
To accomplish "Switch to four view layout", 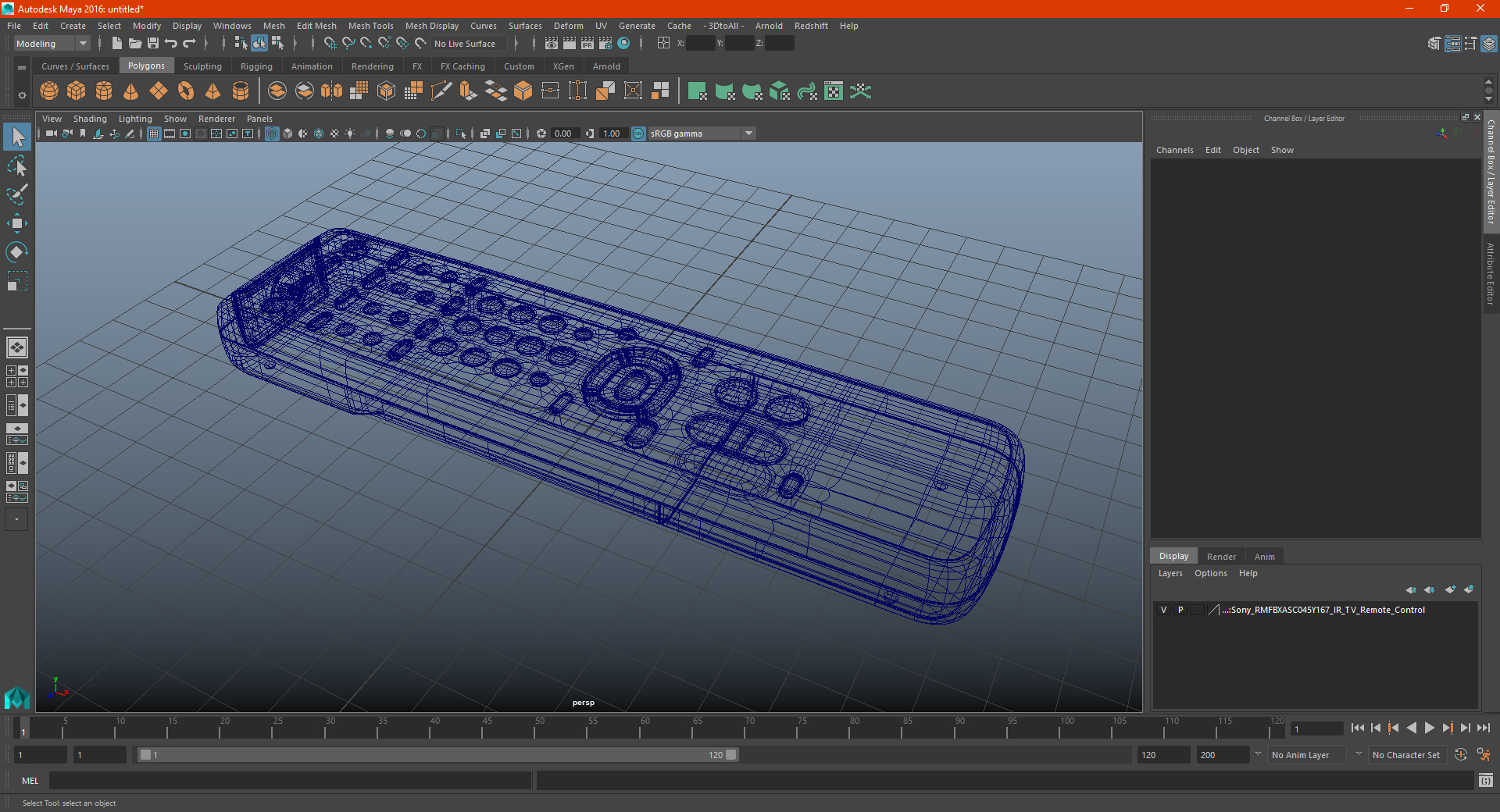I will click(16, 376).
